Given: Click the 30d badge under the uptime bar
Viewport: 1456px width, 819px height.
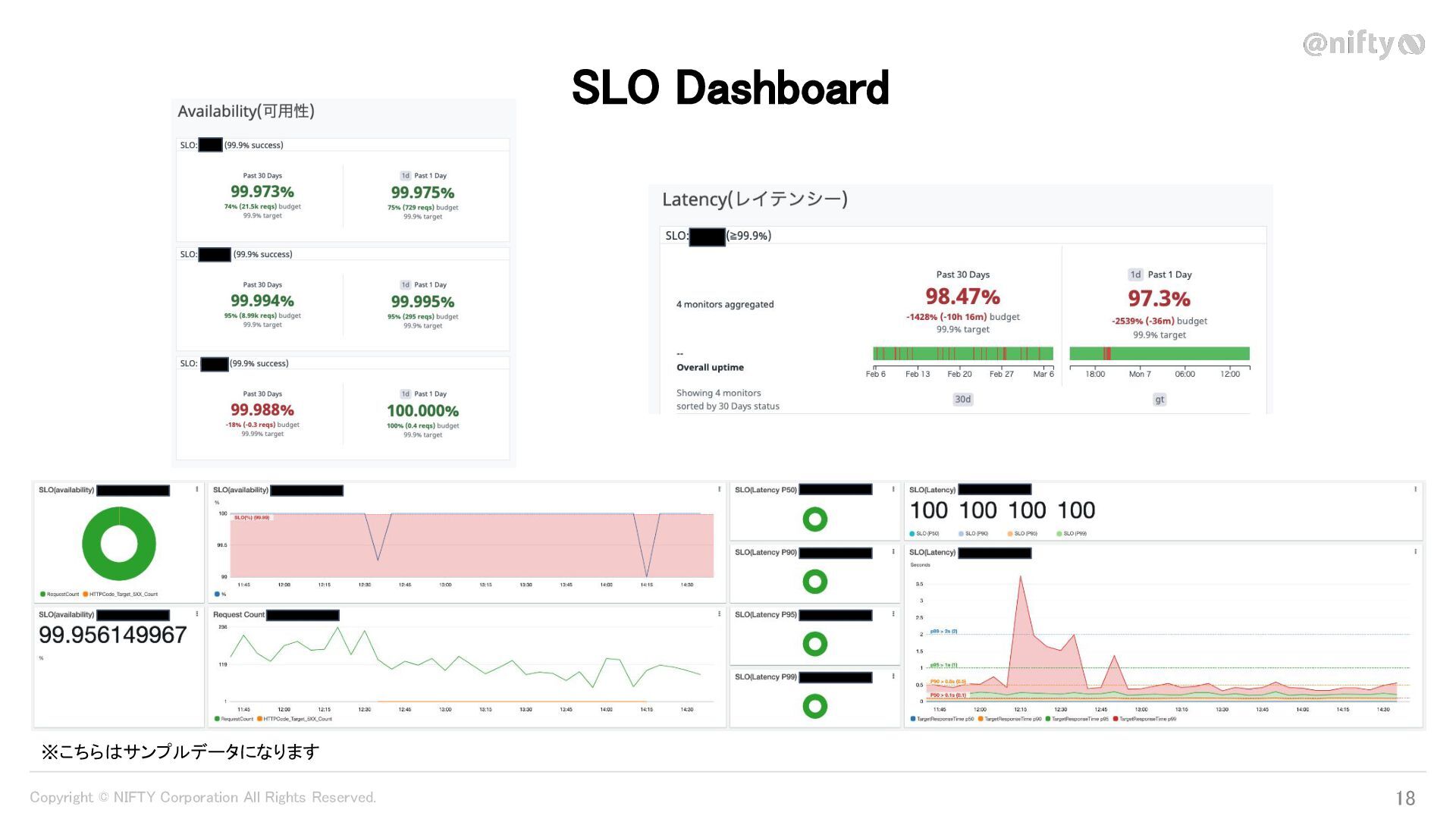Looking at the screenshot, I should (x=962, y=400).
